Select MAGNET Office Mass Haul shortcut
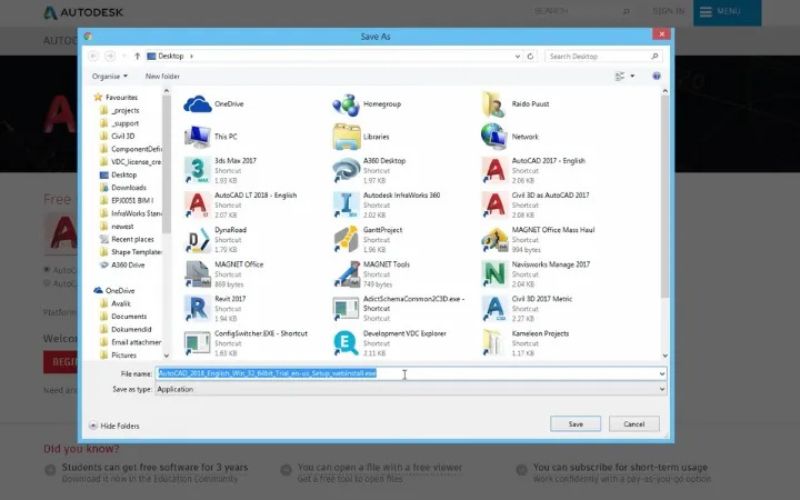Viewport: 800px width, 500px height. [x=538, y=239]
